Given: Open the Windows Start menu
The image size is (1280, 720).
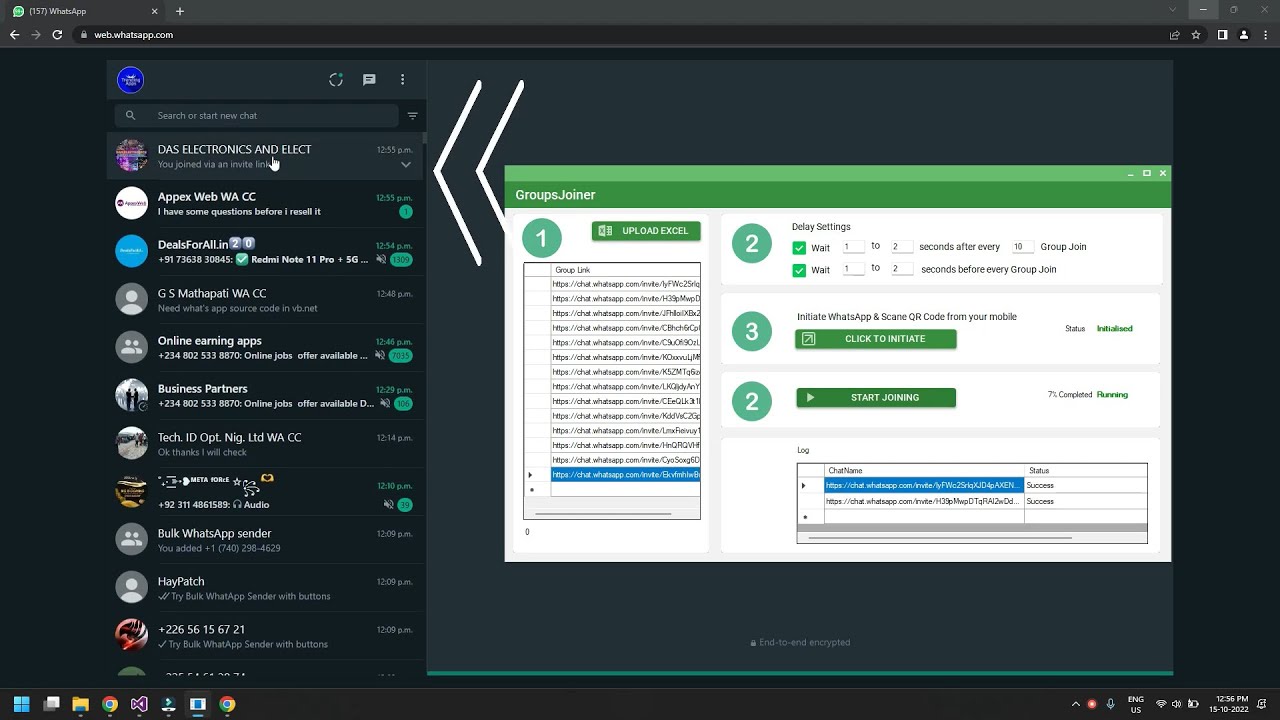Looking at the screenshot, I should point(19,705).
